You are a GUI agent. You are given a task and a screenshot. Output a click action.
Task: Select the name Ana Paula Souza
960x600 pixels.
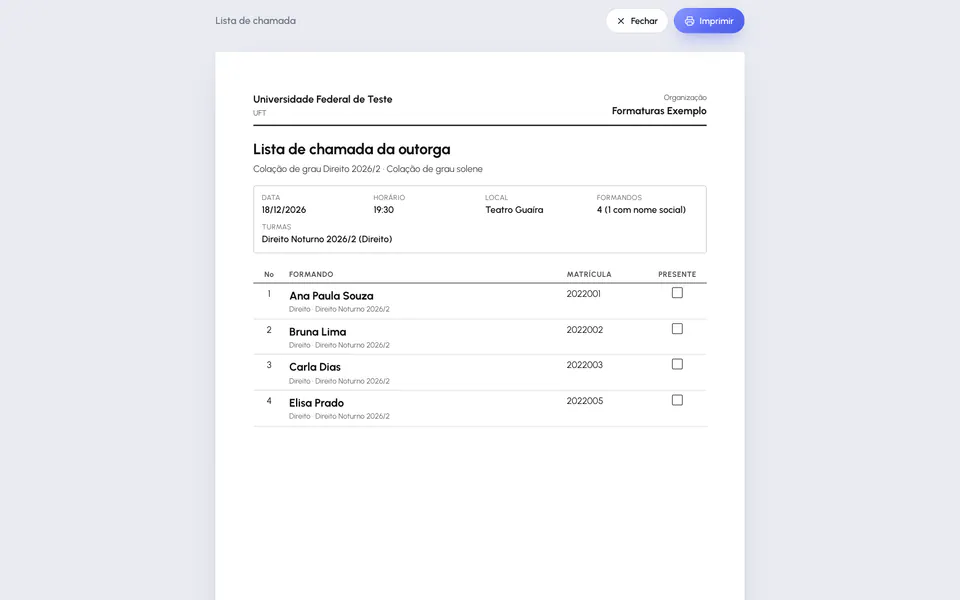point(331,296)
